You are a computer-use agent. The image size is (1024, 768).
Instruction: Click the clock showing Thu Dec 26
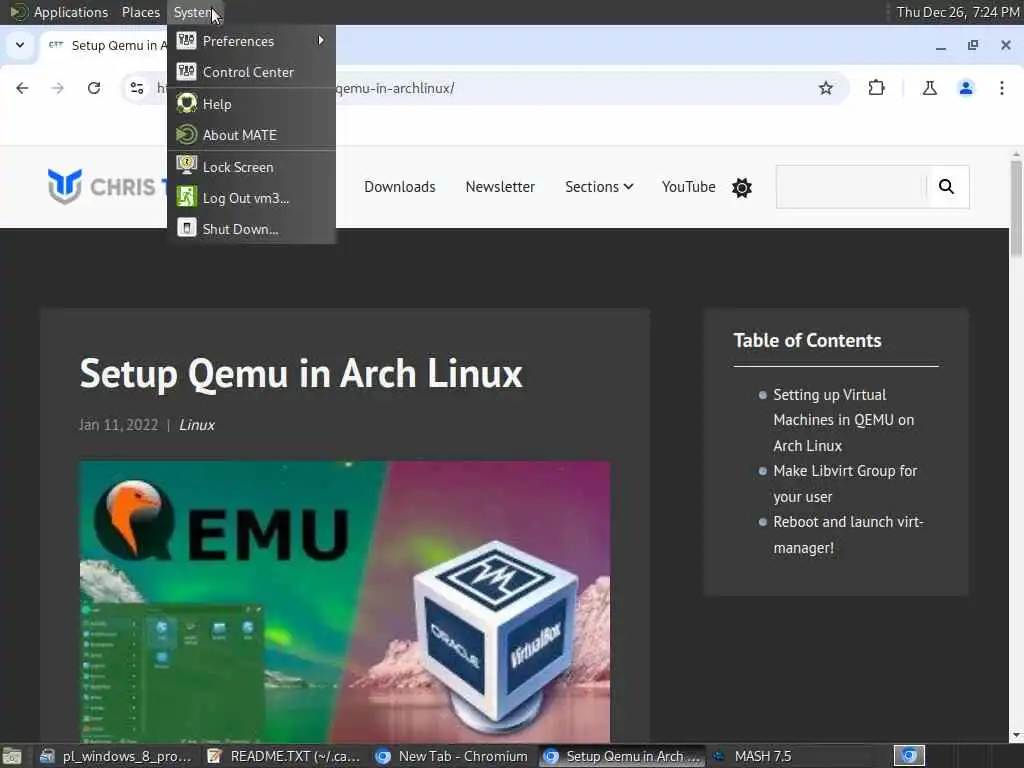957,12
